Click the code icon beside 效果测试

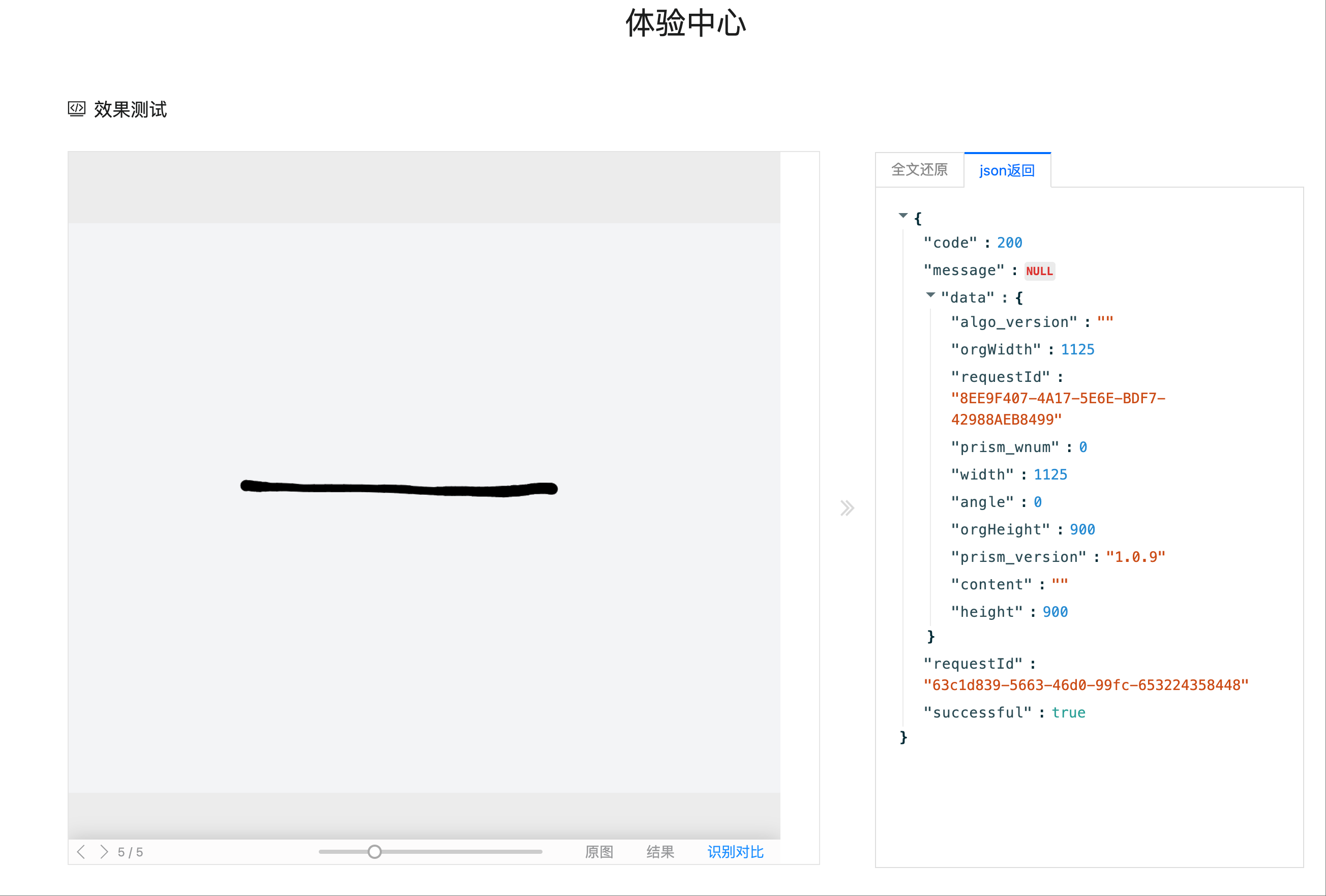point(76,109)
